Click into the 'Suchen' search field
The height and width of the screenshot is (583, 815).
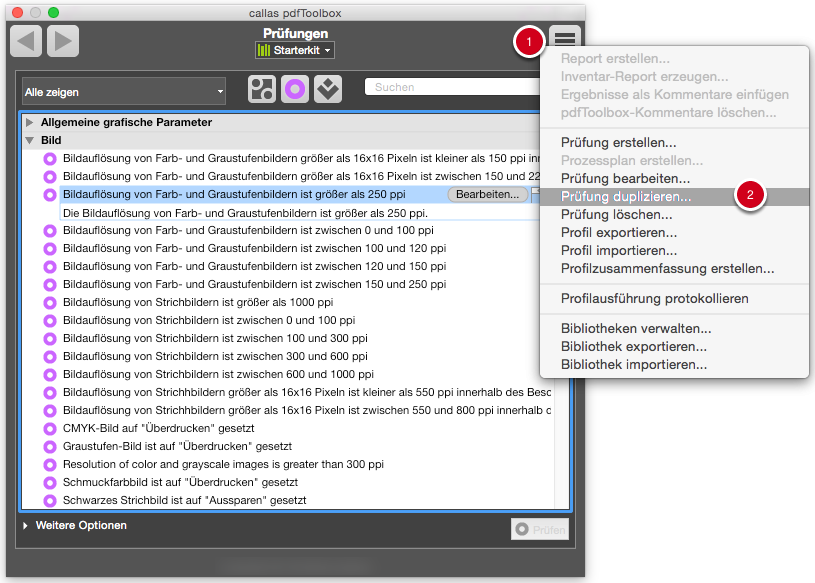click(x=452, y=87)
